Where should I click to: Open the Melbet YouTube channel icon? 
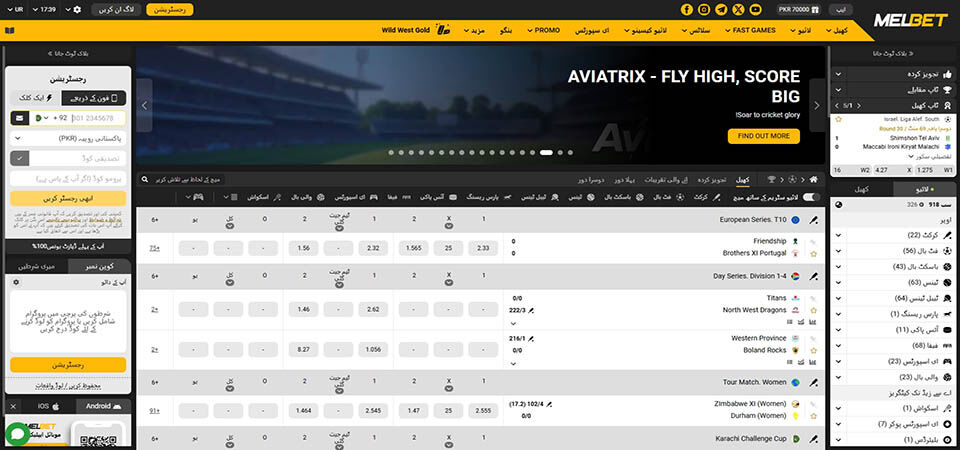[756, 10]
